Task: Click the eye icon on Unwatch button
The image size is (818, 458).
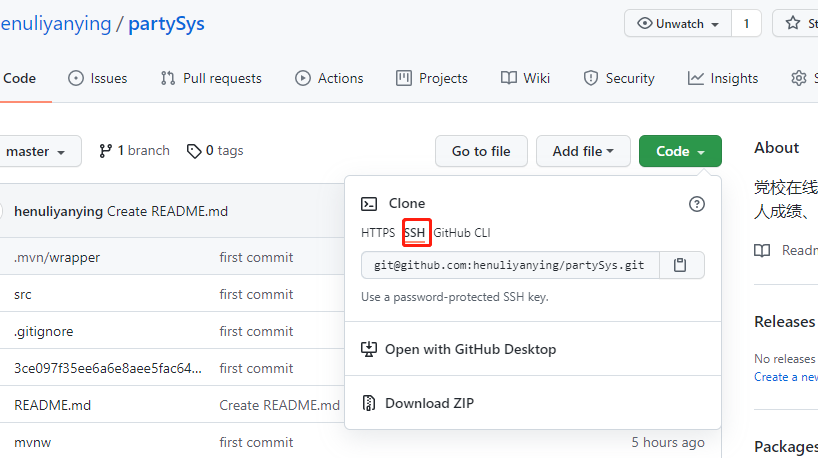Action: click(645, 23)
